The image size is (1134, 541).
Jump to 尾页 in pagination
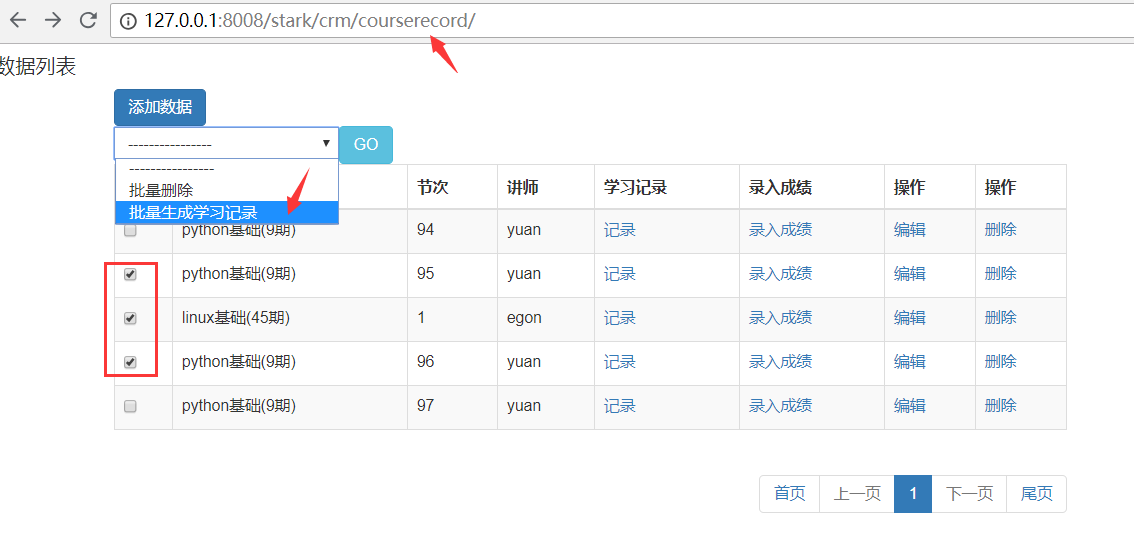pos(1037,494)
